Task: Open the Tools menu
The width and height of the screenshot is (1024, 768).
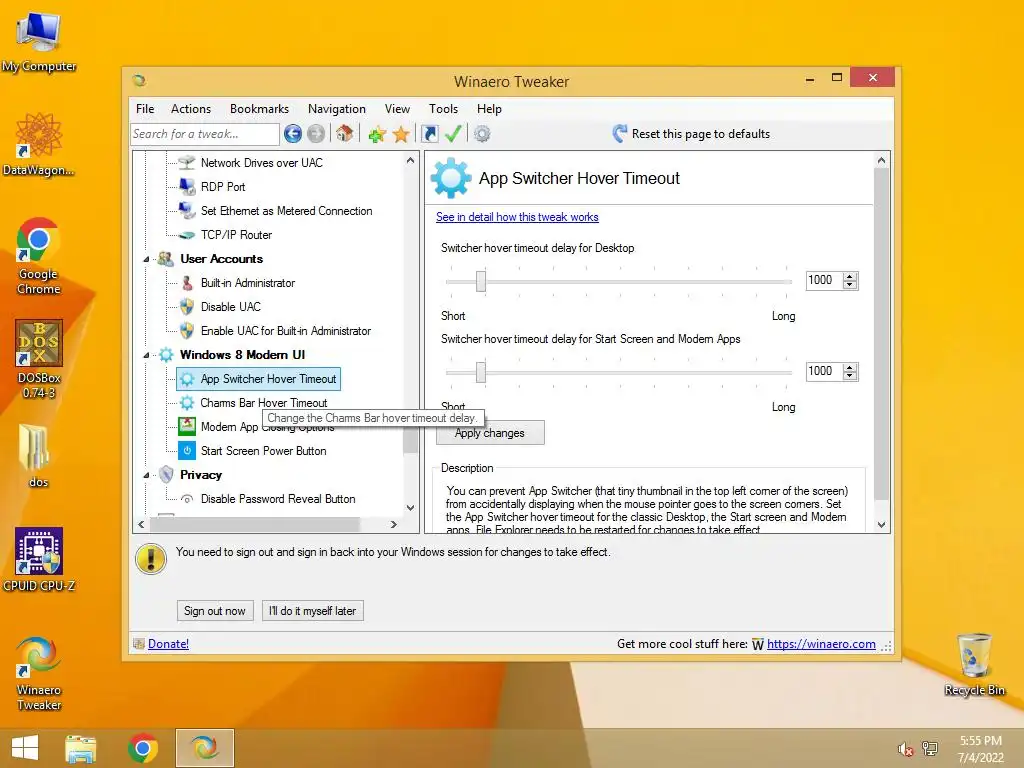Action: point(443,109)
